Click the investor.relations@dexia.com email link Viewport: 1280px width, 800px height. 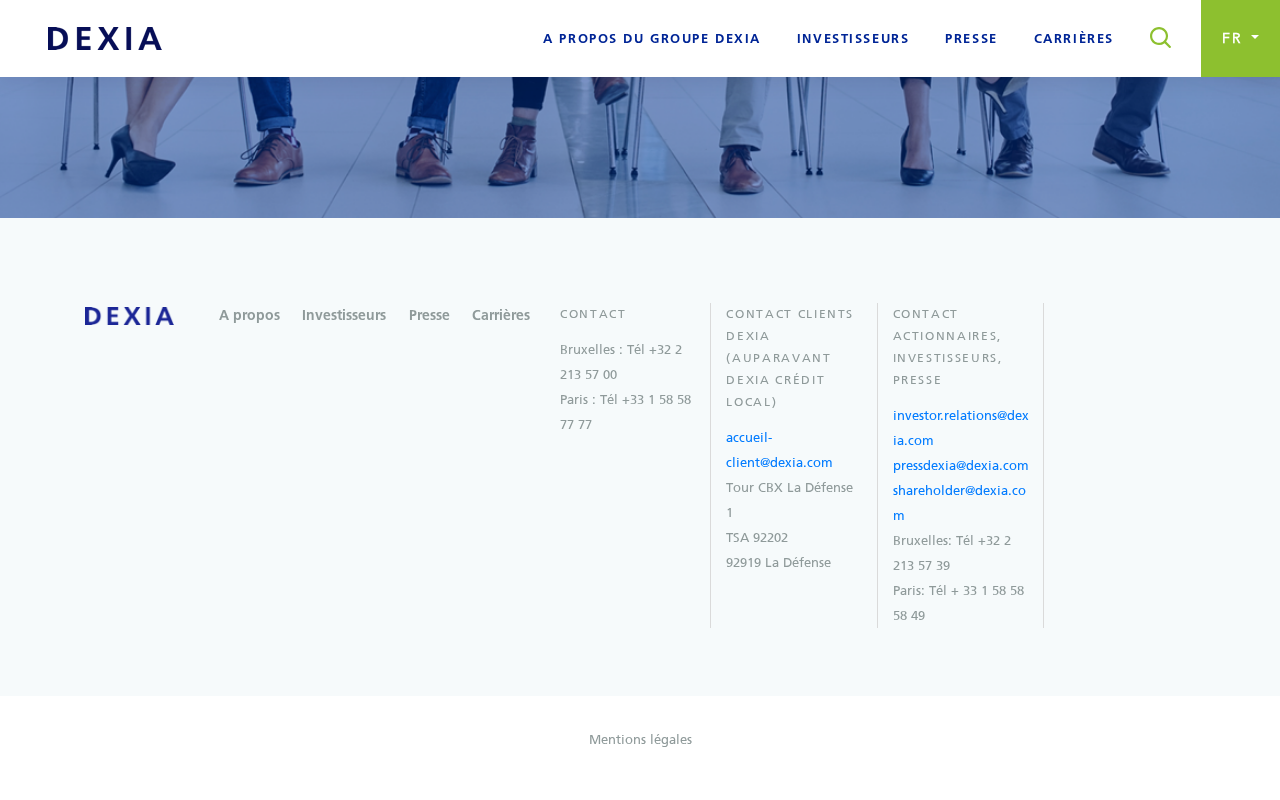tap(961, 427)
